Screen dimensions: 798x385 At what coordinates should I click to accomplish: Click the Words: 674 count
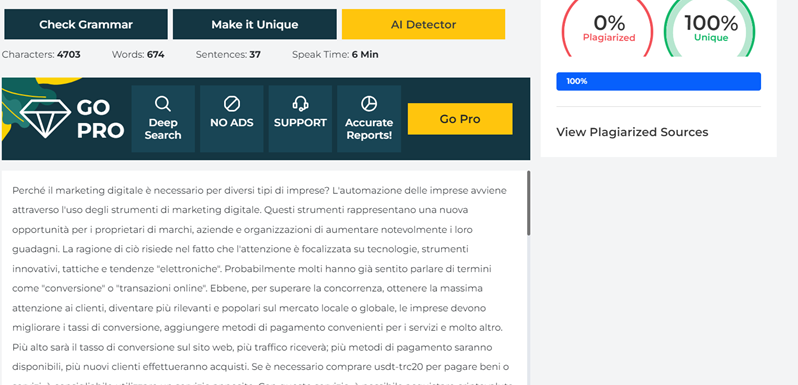tap(138, 54)
